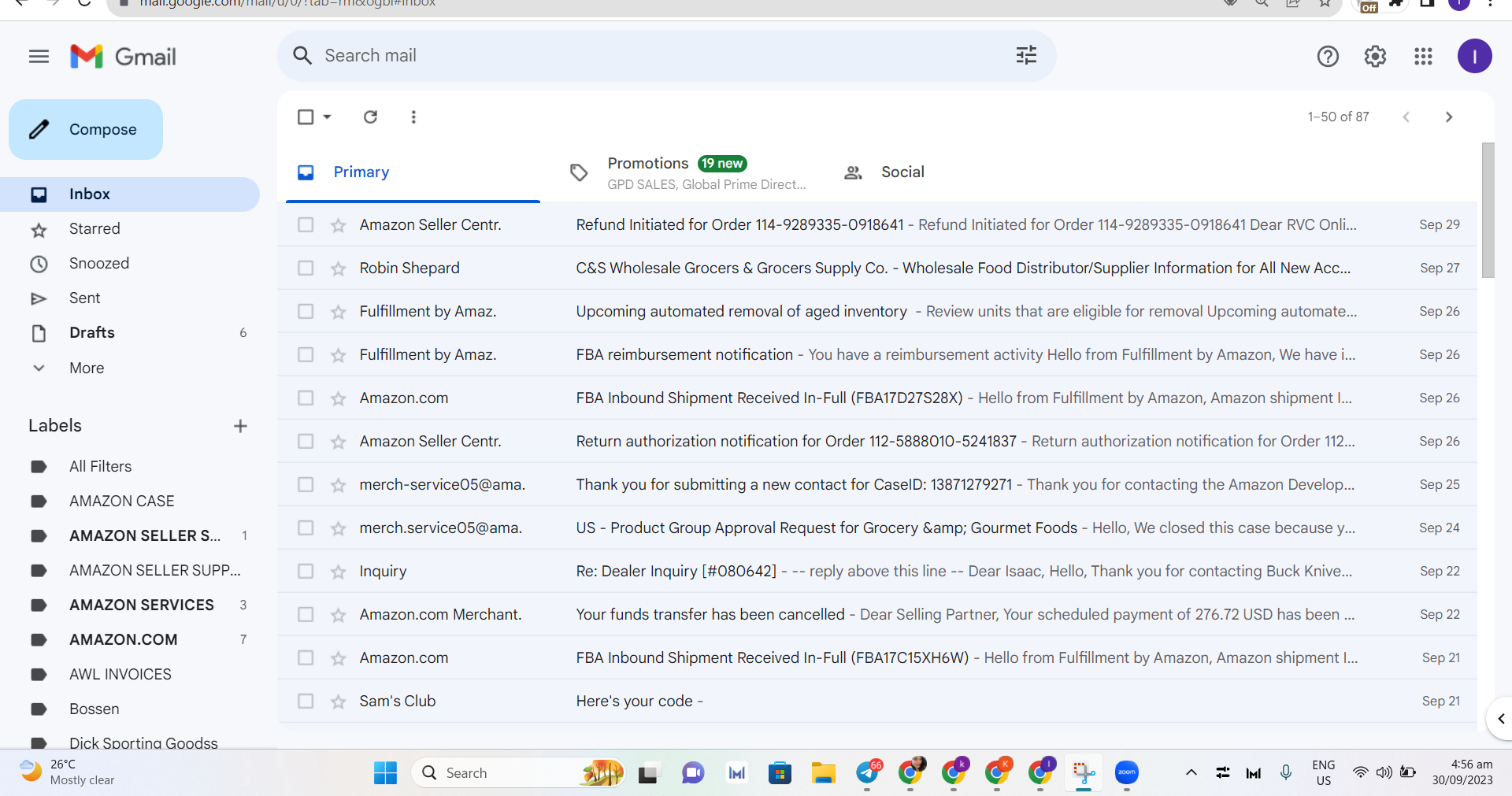
Task: Click the Gmail logo
Action: [123, 57]
